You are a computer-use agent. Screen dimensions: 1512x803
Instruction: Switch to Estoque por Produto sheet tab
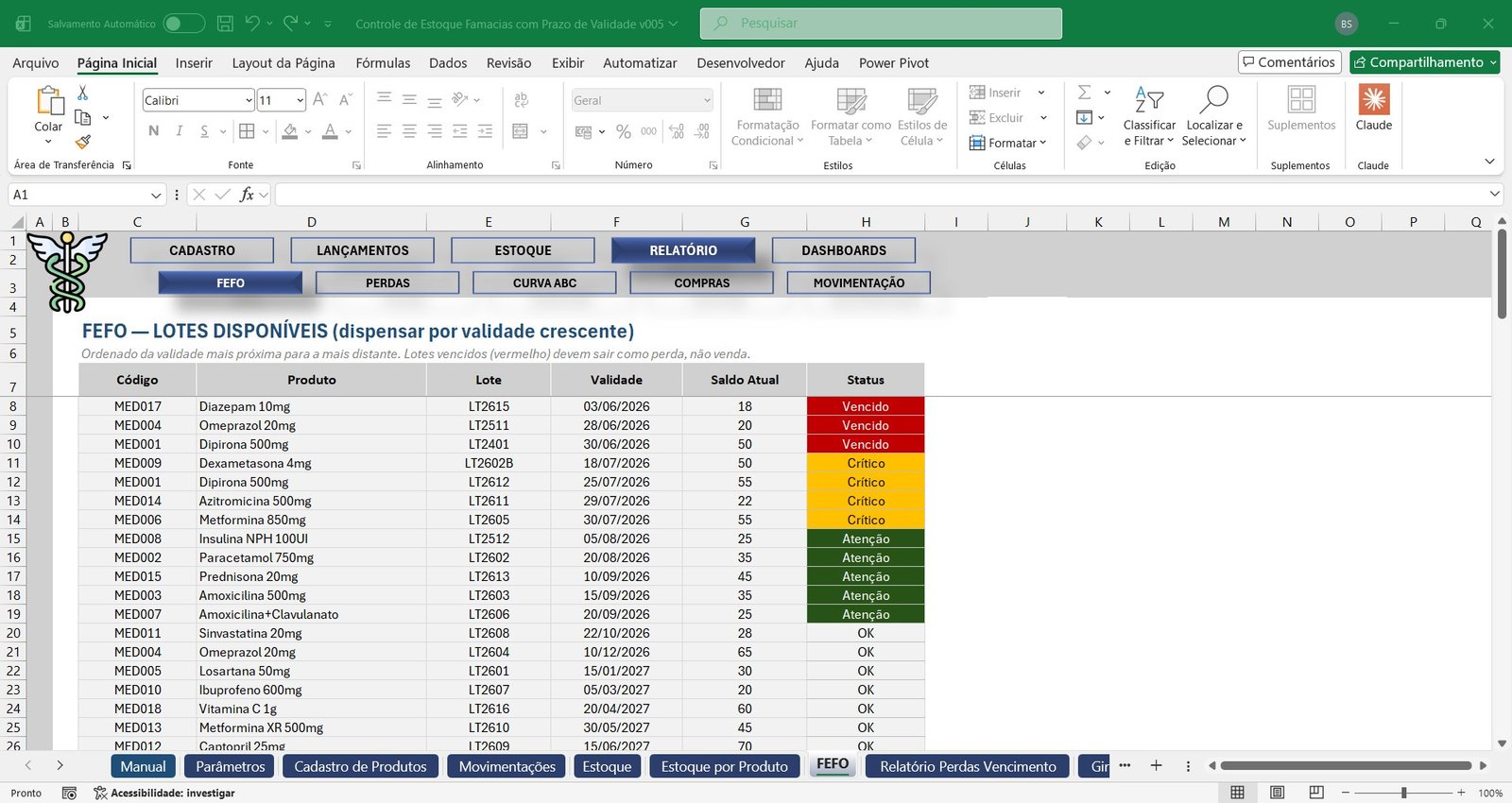(x=724, y=766)
